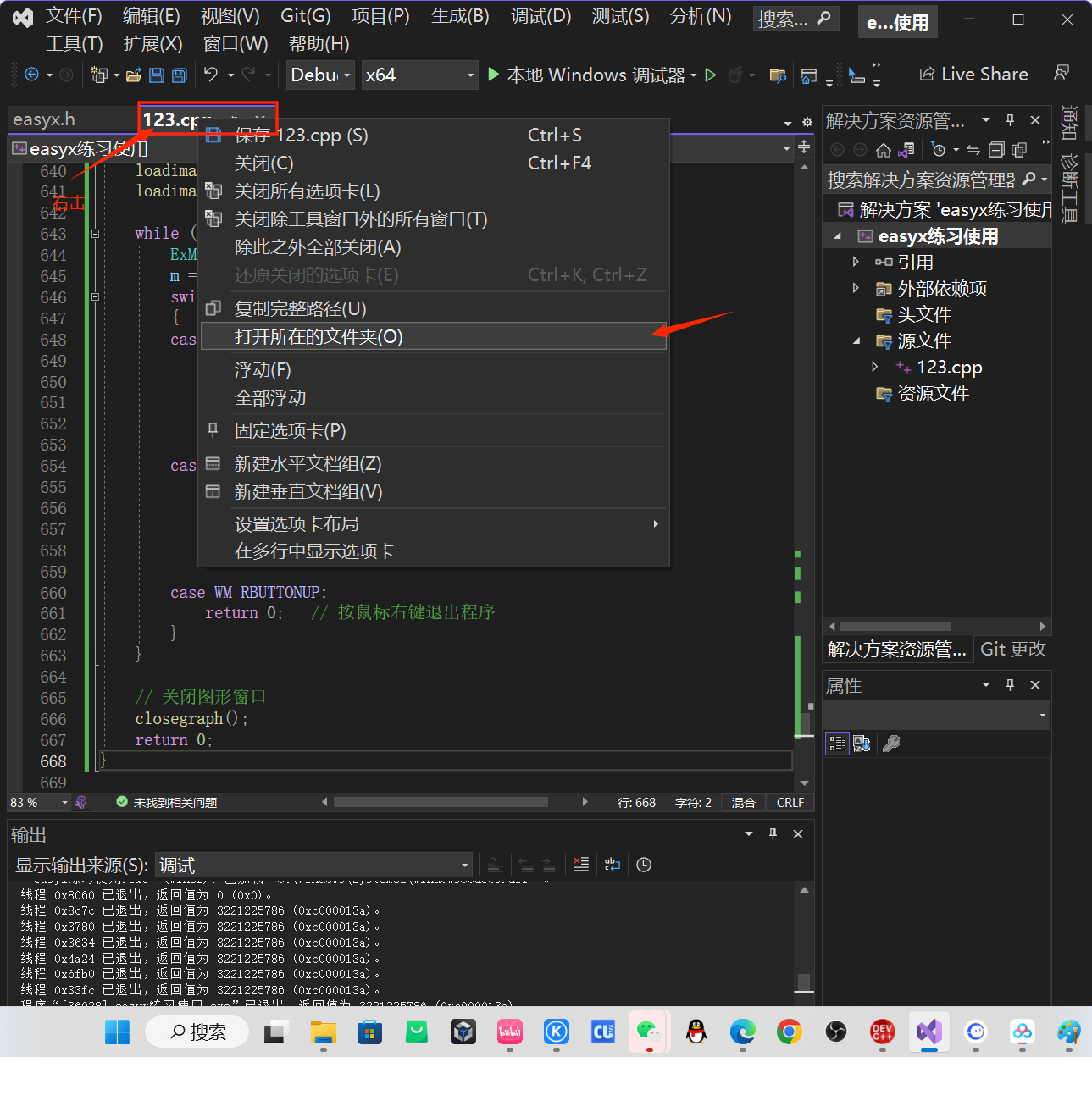Switch to the Git 更改 tab
The image size is (1092, 1112).
coord(1013,649)
